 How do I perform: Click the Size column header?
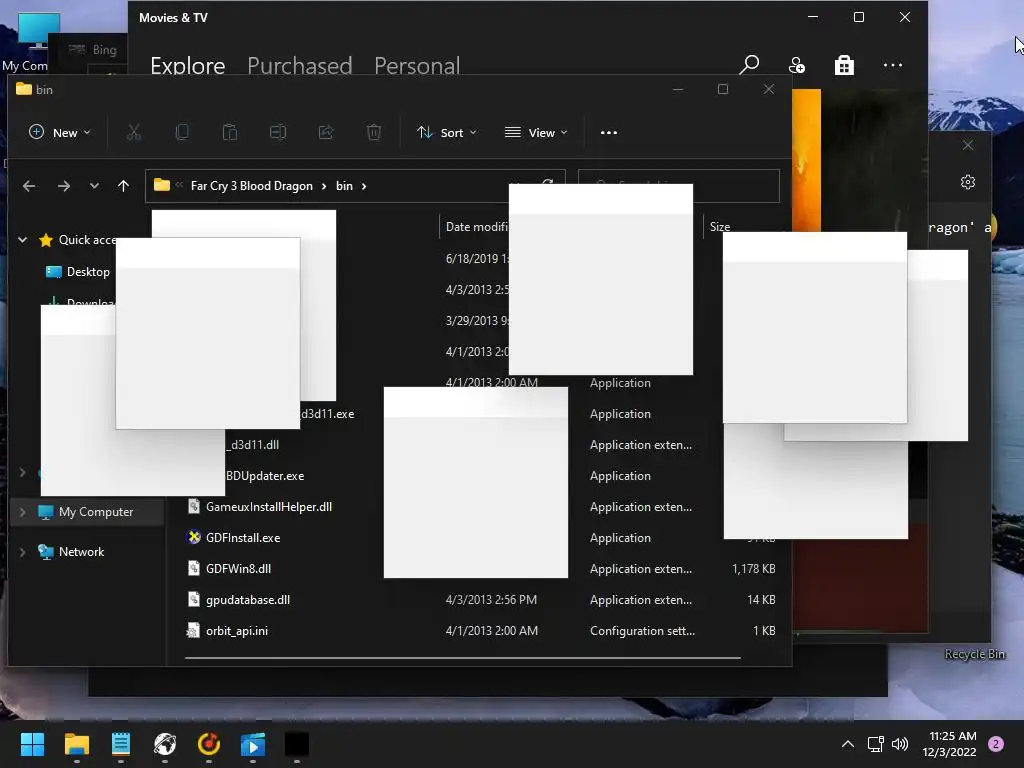pyautogui.click(x=720, y=227)
